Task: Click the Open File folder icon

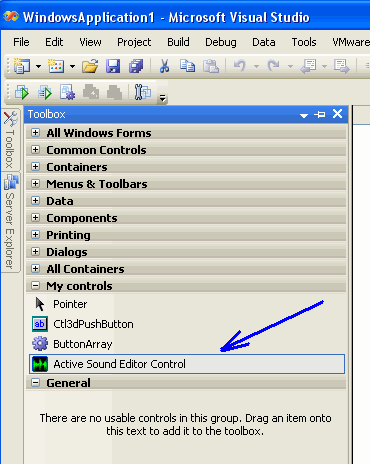Action: click(x=90, y=66)
